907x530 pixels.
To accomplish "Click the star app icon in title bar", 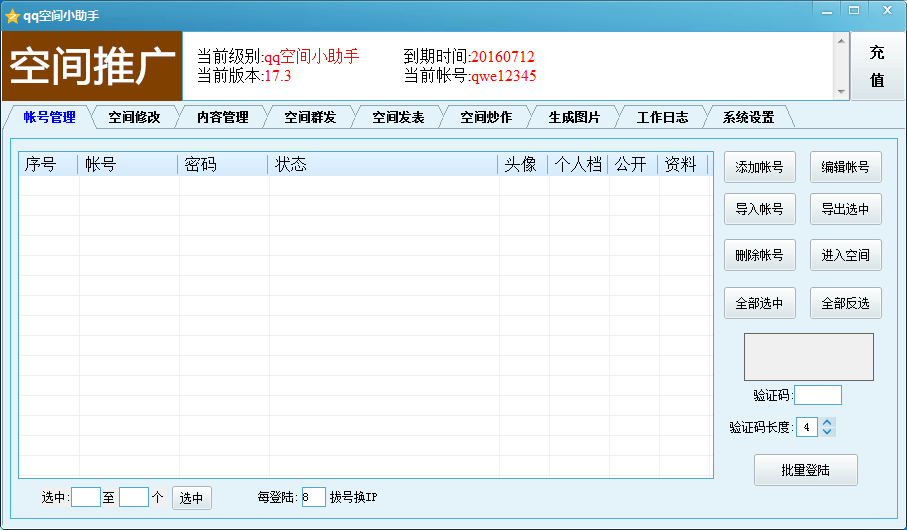I will pyautogui.click(x=12, y=16).
